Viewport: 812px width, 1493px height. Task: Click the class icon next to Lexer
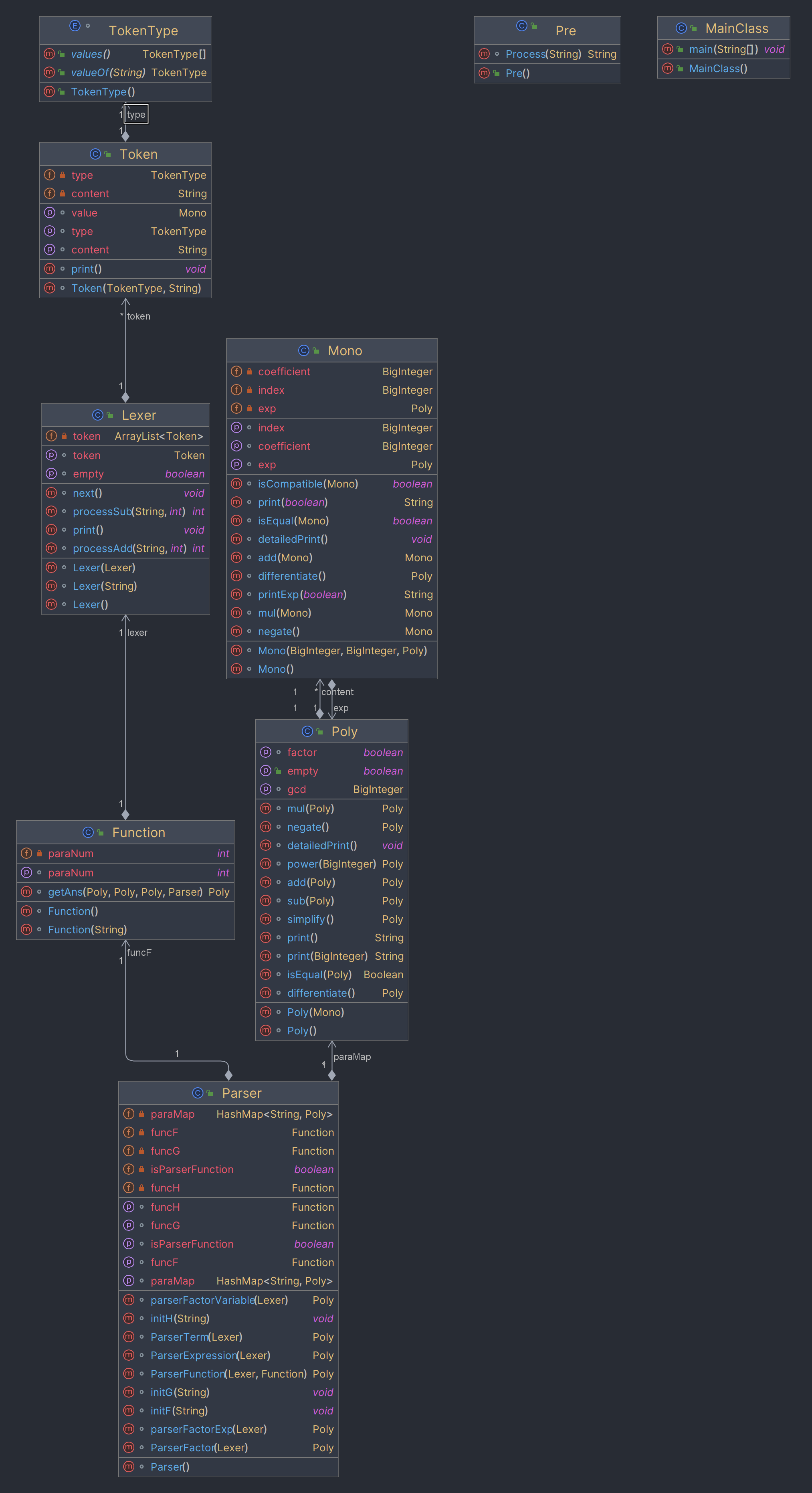97,415
